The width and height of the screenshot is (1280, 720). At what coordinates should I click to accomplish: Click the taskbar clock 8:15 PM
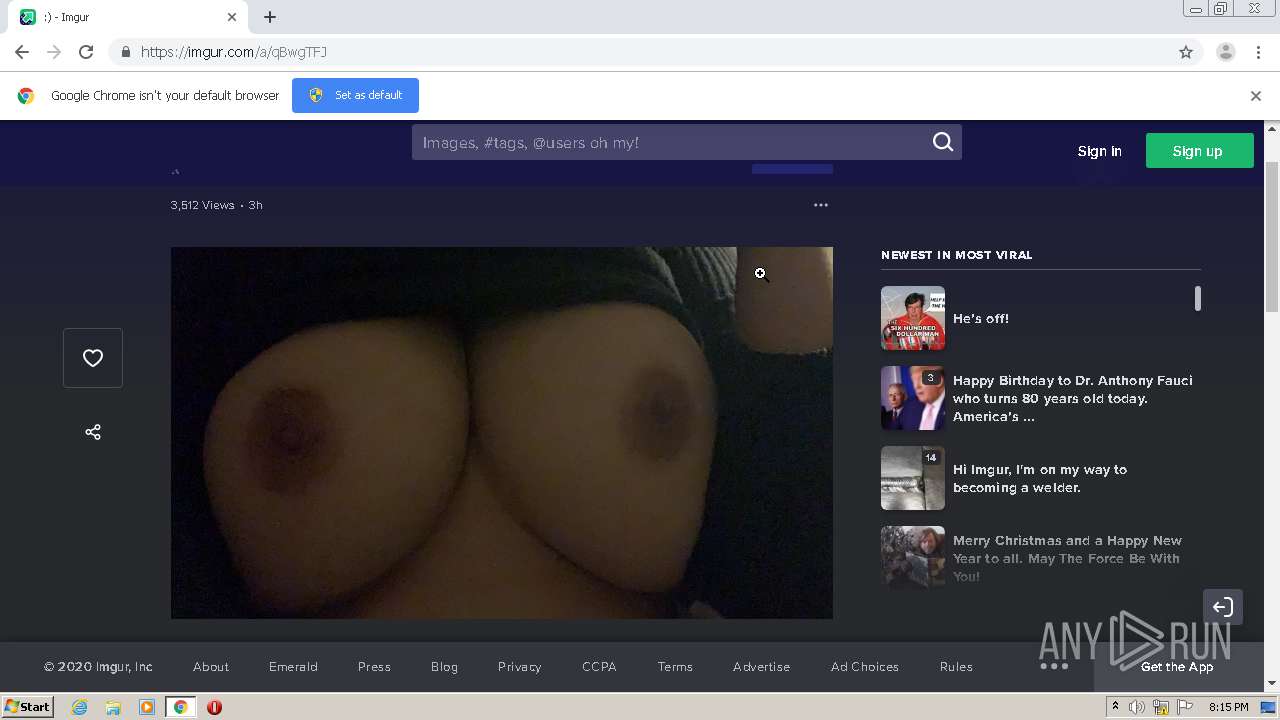[1229, 707]
